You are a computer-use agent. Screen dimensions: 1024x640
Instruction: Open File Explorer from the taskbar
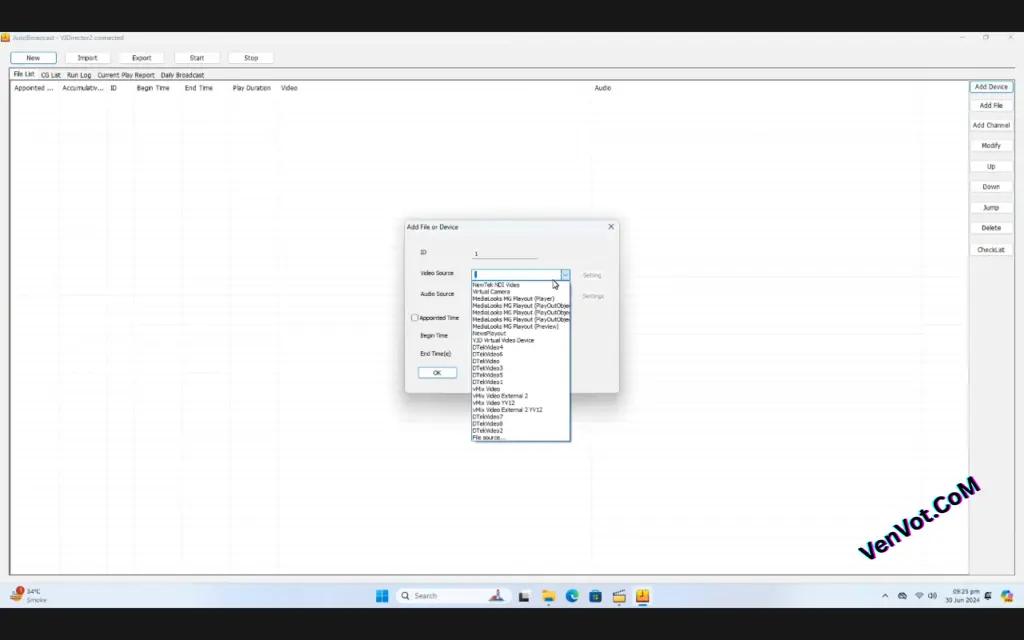coord(548,596)
